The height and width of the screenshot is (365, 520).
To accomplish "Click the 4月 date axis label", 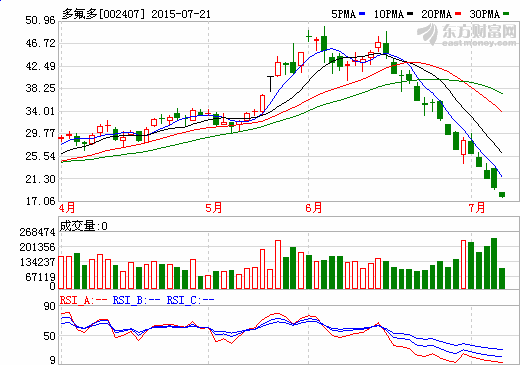I will 67,208.
